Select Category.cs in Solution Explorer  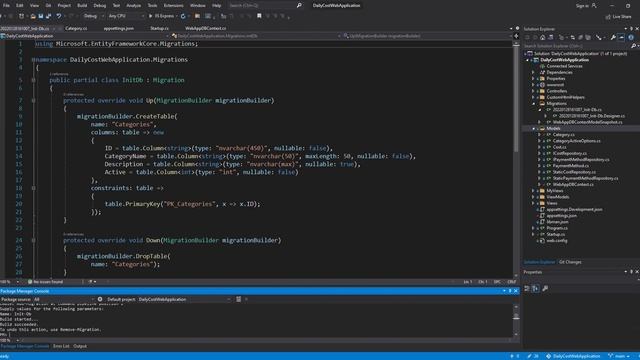(563, 135)
